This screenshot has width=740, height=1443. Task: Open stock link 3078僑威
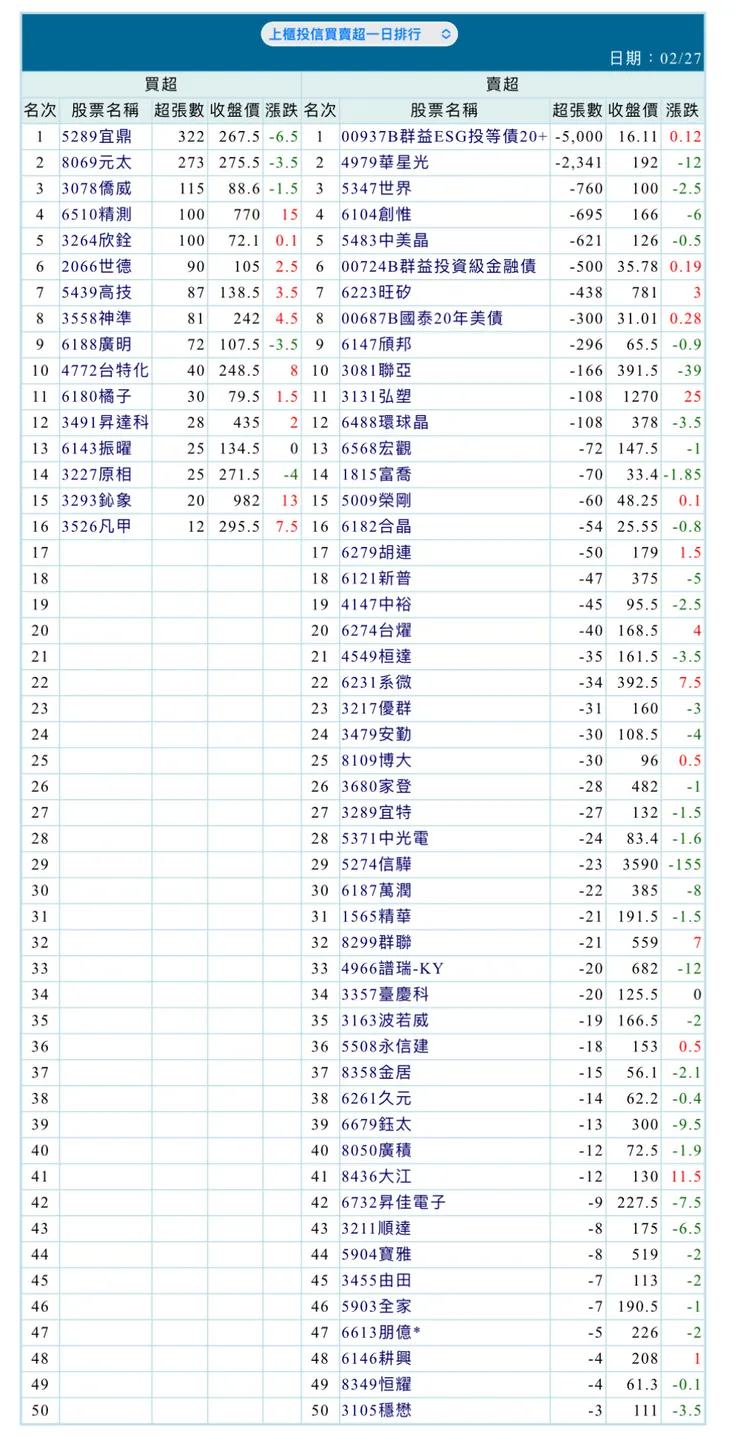[96, 188]
